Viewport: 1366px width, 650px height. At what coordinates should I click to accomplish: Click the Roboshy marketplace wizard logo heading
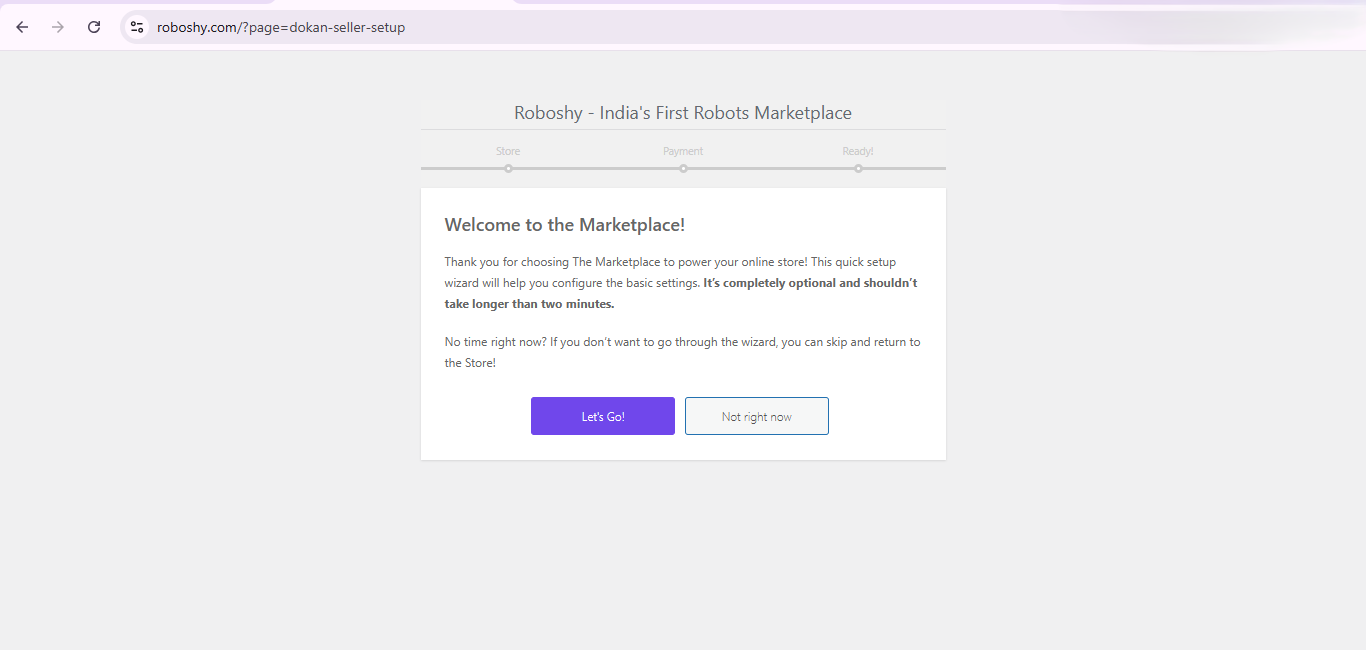683,112
